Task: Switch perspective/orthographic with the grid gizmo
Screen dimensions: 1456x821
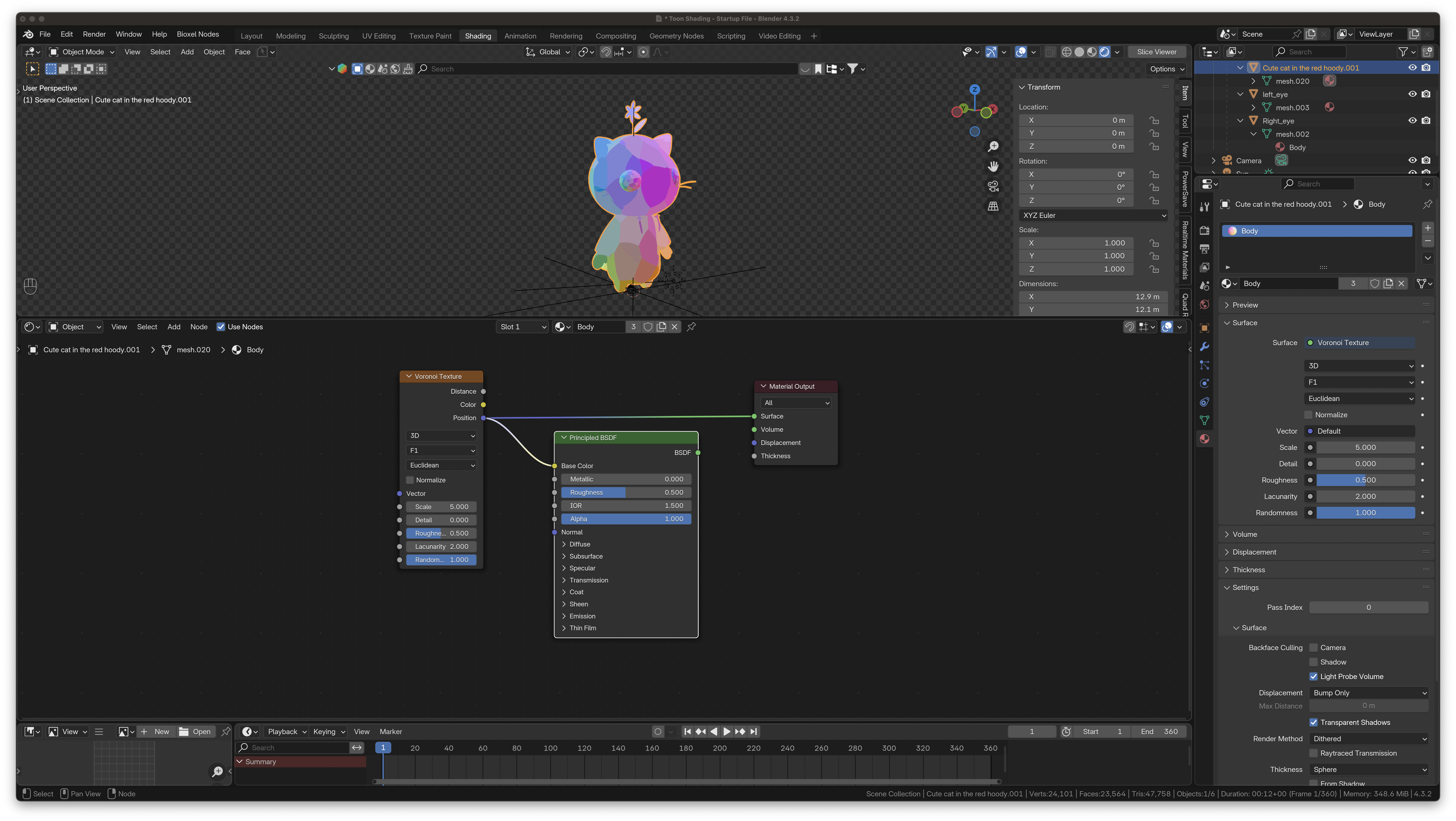Action: click(x=993, y=206)
